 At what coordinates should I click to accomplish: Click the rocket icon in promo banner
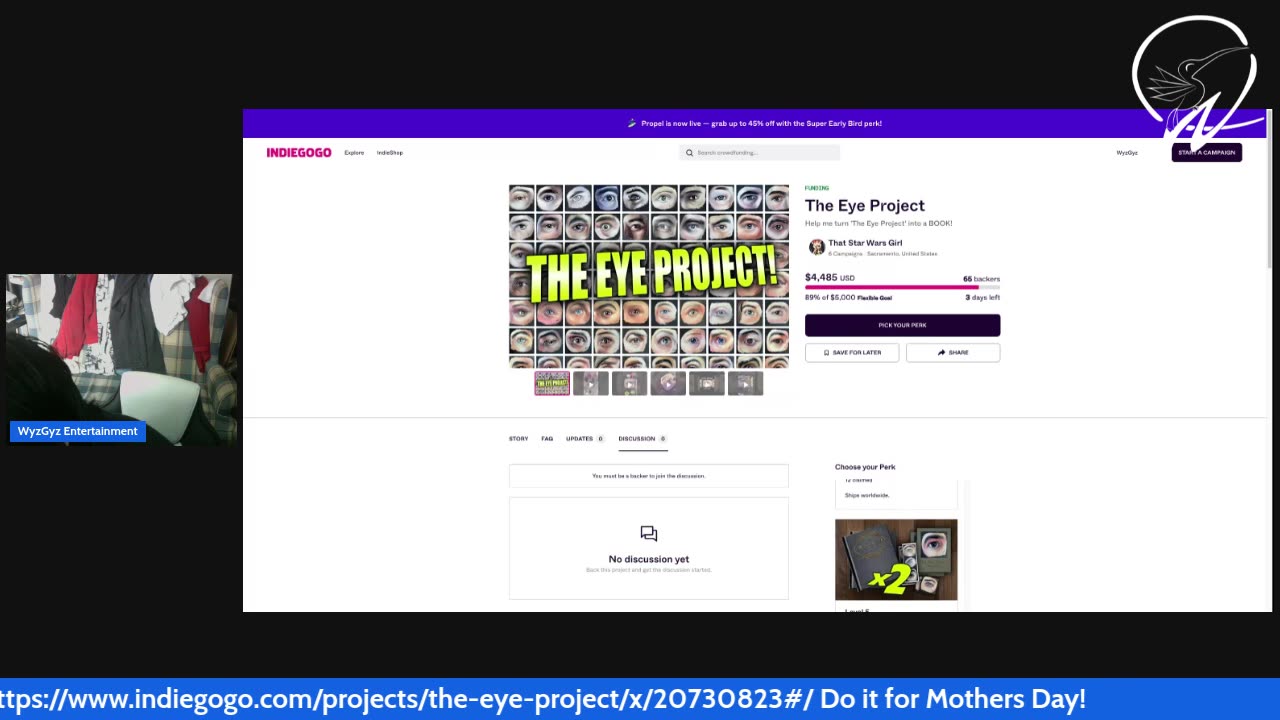coord(632,123)
